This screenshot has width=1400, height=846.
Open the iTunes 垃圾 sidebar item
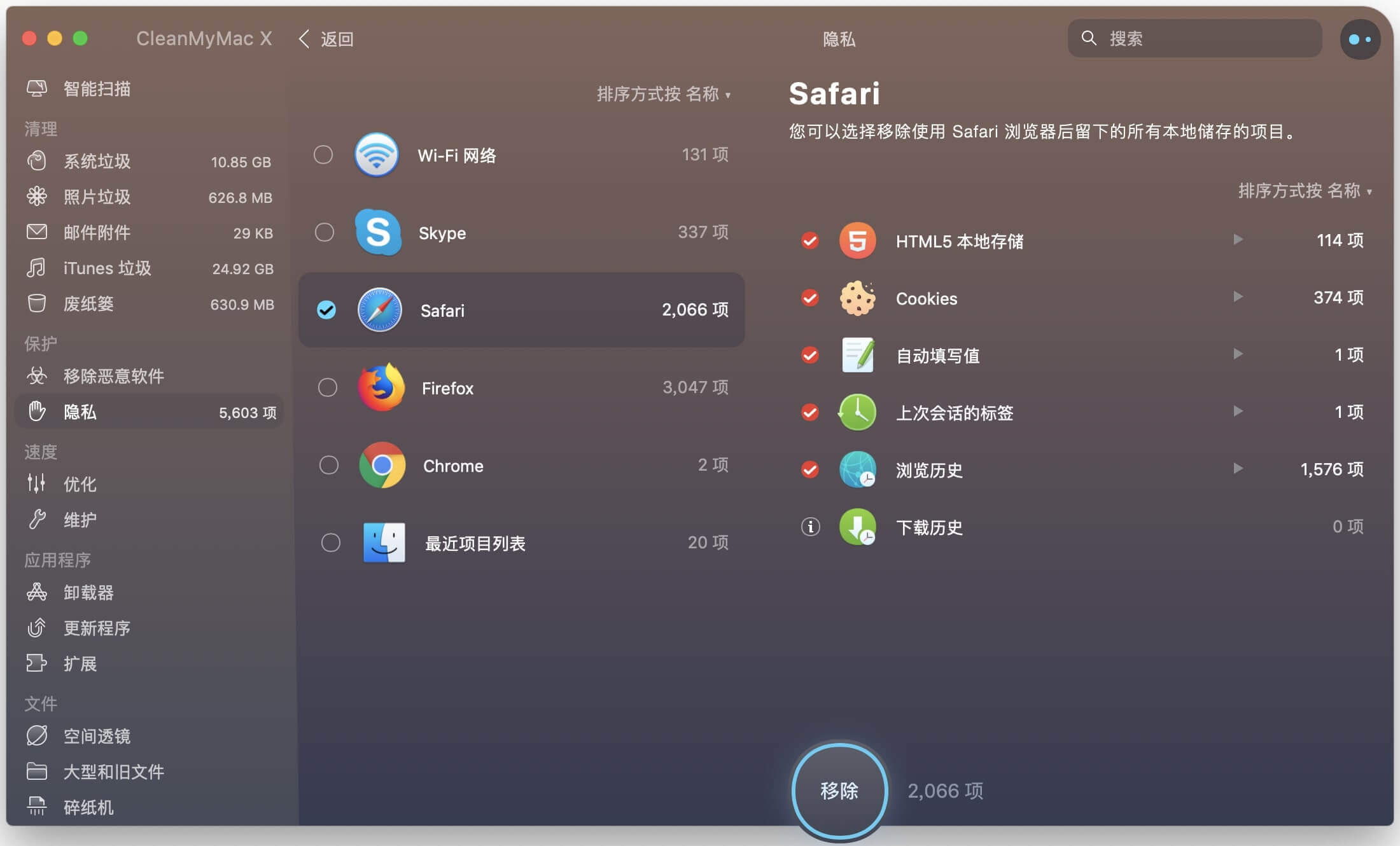(150, 268)
